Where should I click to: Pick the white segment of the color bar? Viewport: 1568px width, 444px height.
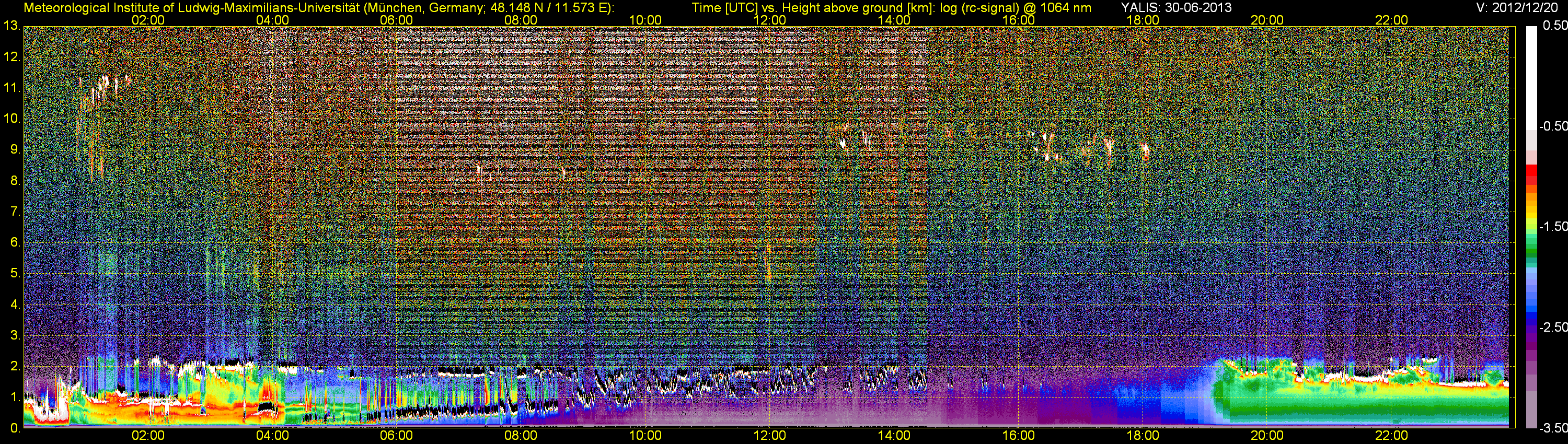tap(1531, 78)
